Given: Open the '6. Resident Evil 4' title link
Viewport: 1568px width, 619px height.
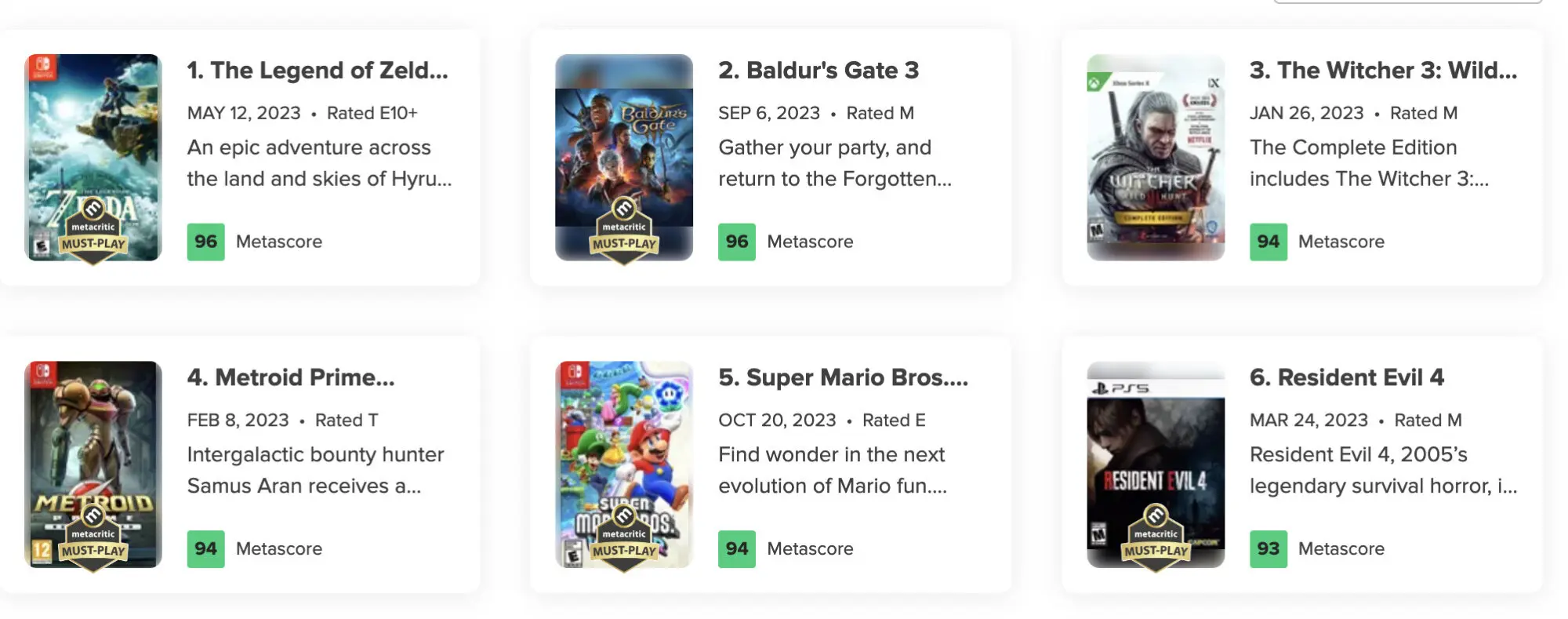Looking at the screenshot, I should coord(1347,377).
